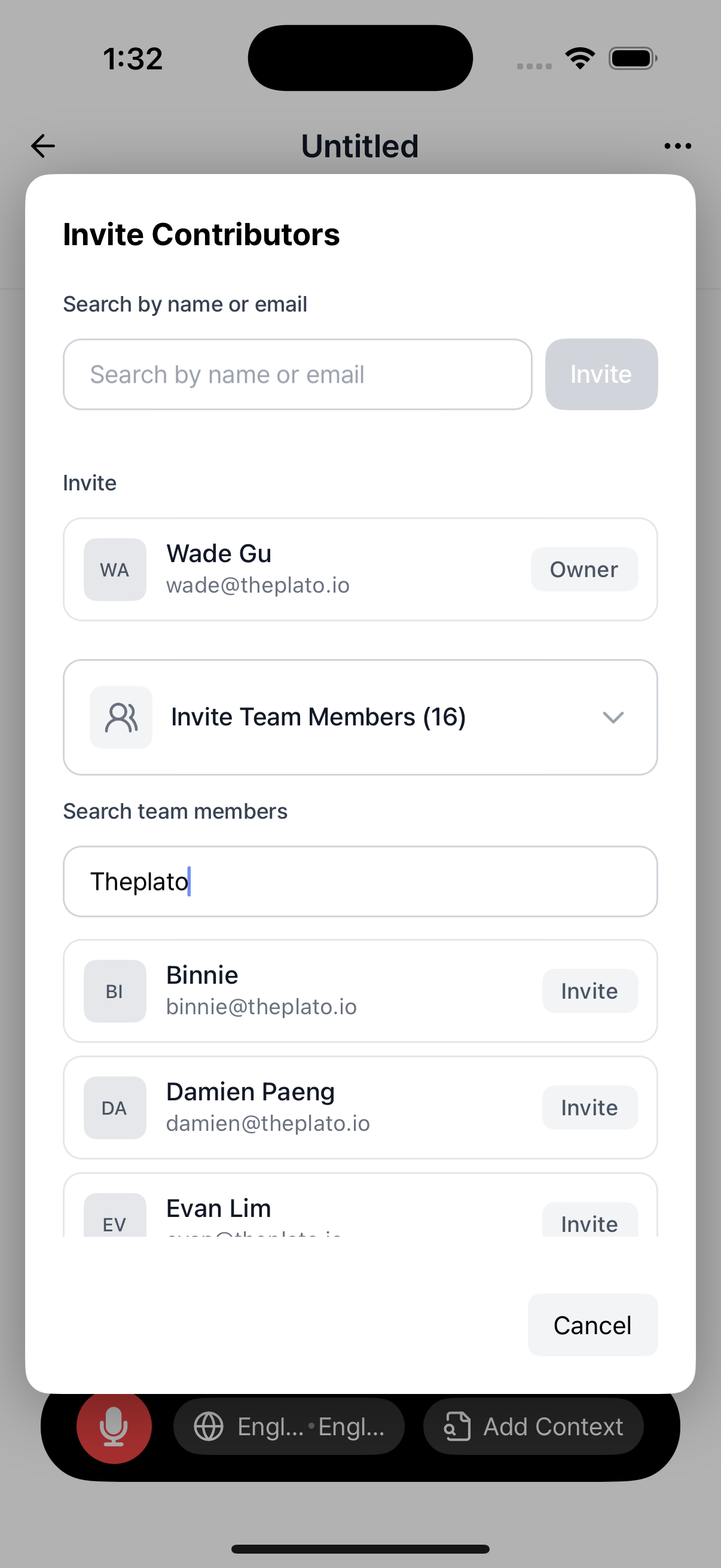Screen dimensions: 721x1568
Task: Tap the red microphone record button
Action: pyautogui.click(x=114, y=1426)
